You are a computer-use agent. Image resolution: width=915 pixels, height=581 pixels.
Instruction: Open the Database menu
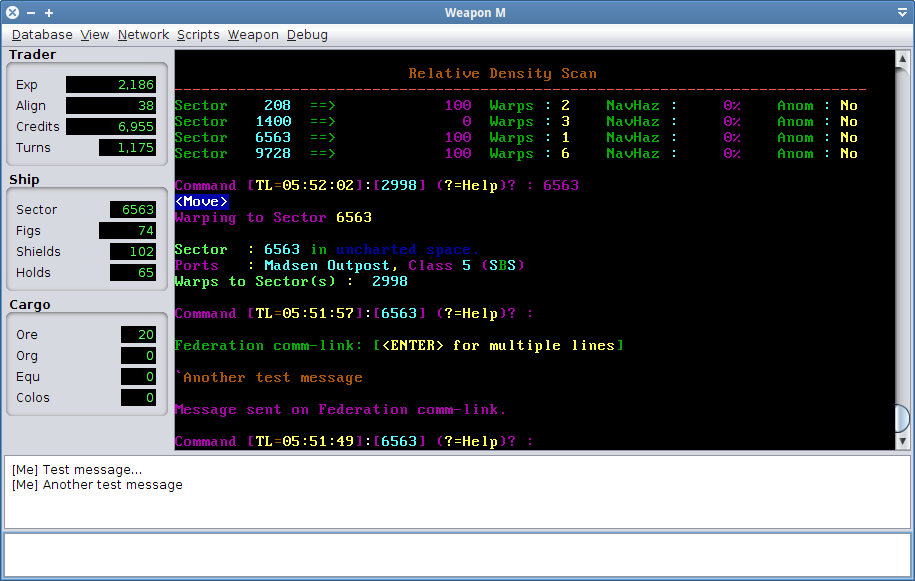tap(42, 35)
